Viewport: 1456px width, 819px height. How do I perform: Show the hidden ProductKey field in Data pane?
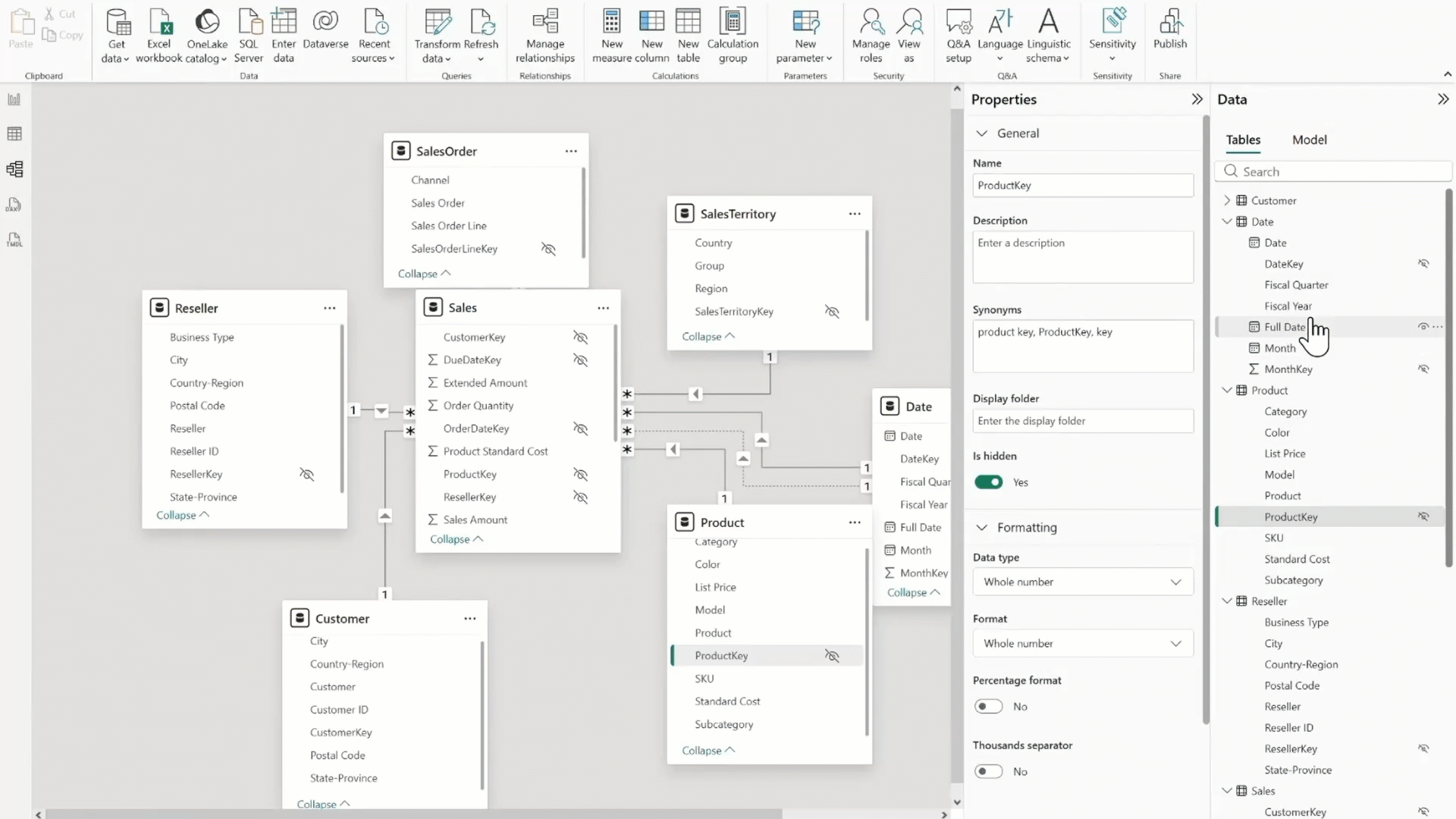pos(1424,516)
